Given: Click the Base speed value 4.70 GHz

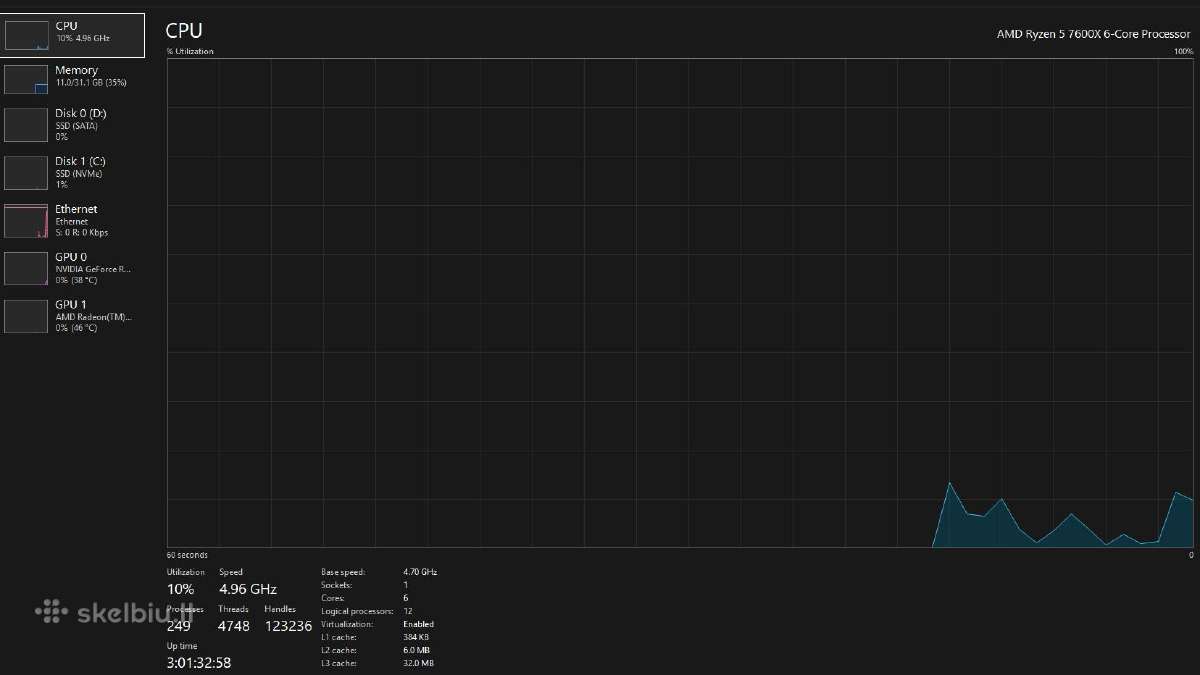Looking at the screenshot, I should [420, 572].
